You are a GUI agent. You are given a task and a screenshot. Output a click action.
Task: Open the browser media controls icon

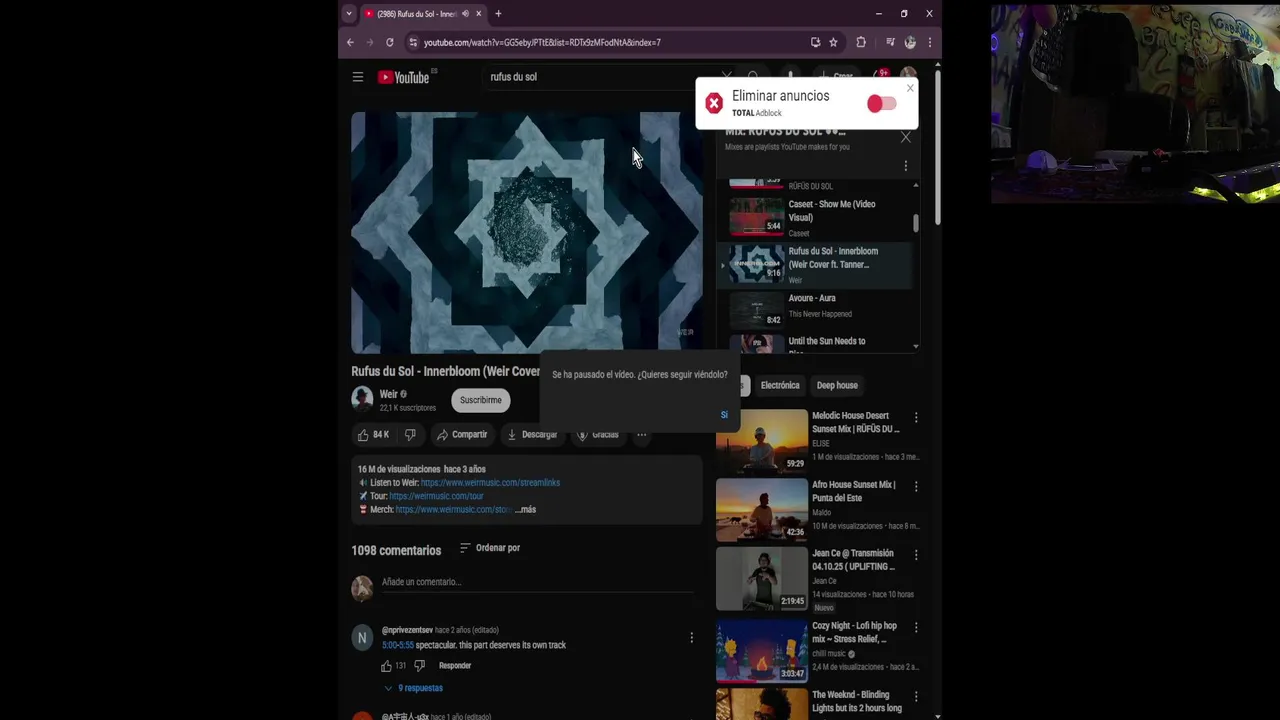(x=890, y=42)
